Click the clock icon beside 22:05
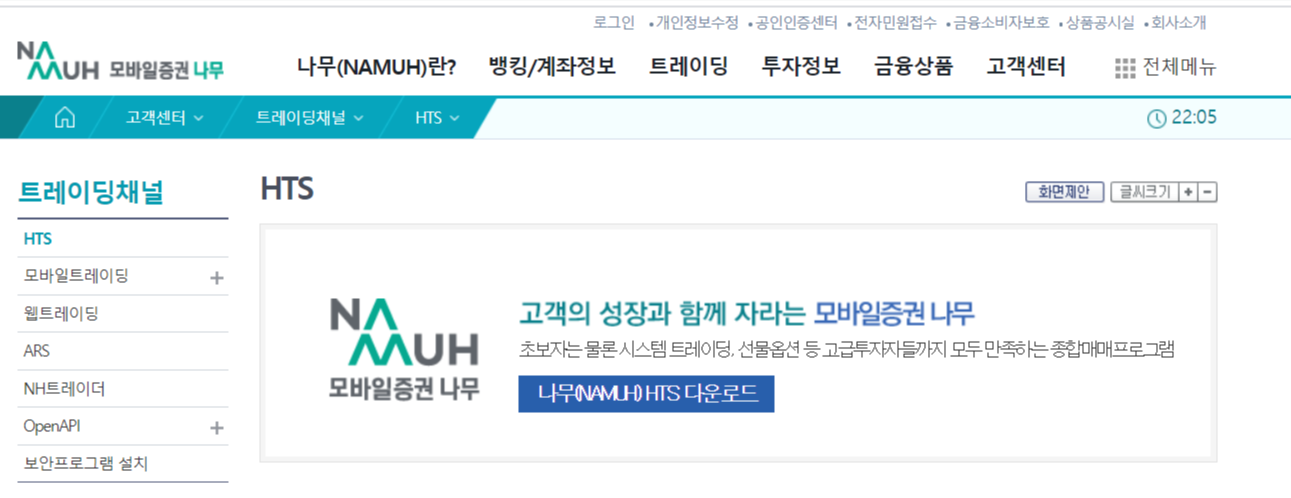The height and width of the screenshot is (498, 1291). (1156, 118)
